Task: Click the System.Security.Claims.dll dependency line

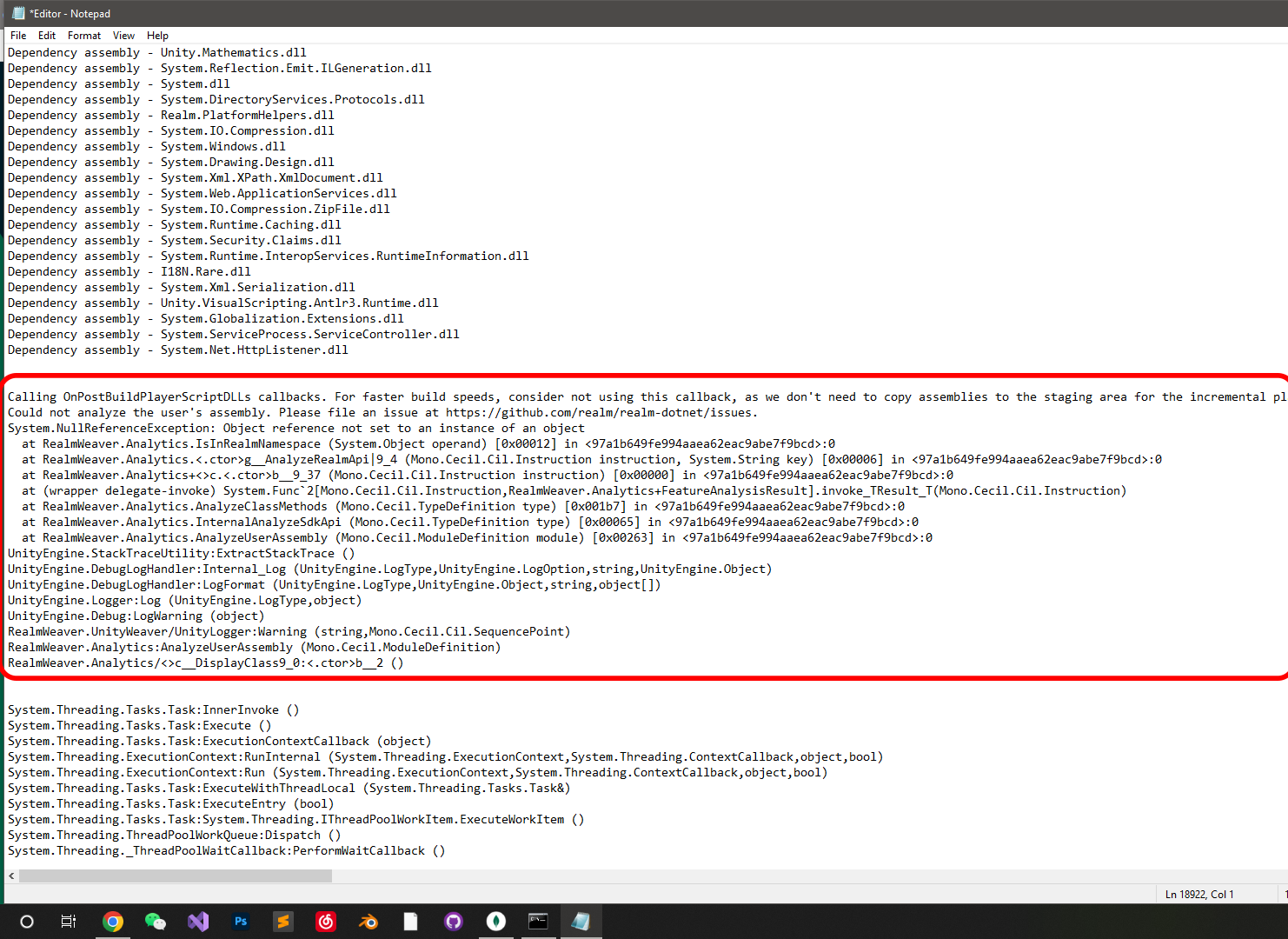Action: (175, 241)
